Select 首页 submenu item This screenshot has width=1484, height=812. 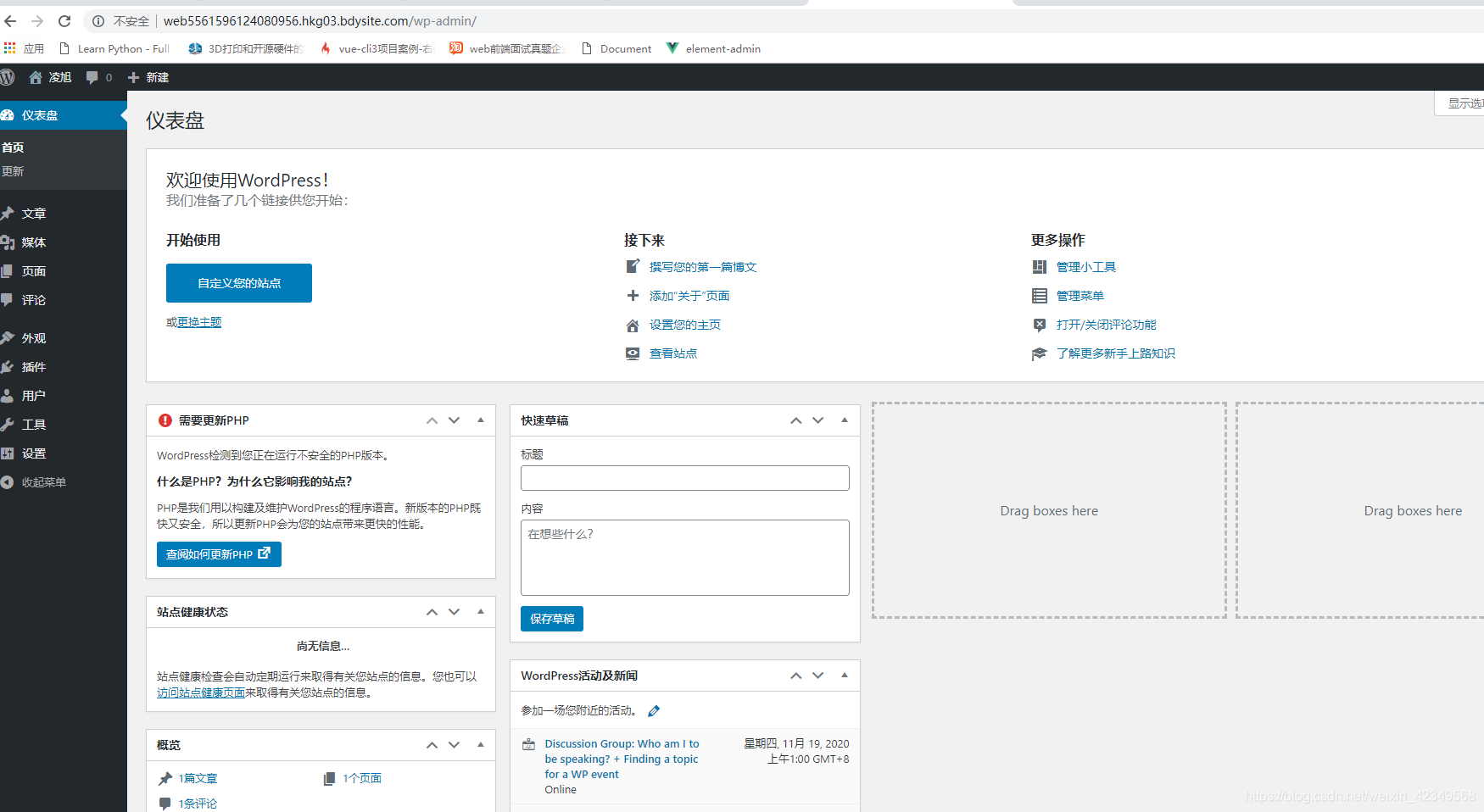(x=13, y=147)
